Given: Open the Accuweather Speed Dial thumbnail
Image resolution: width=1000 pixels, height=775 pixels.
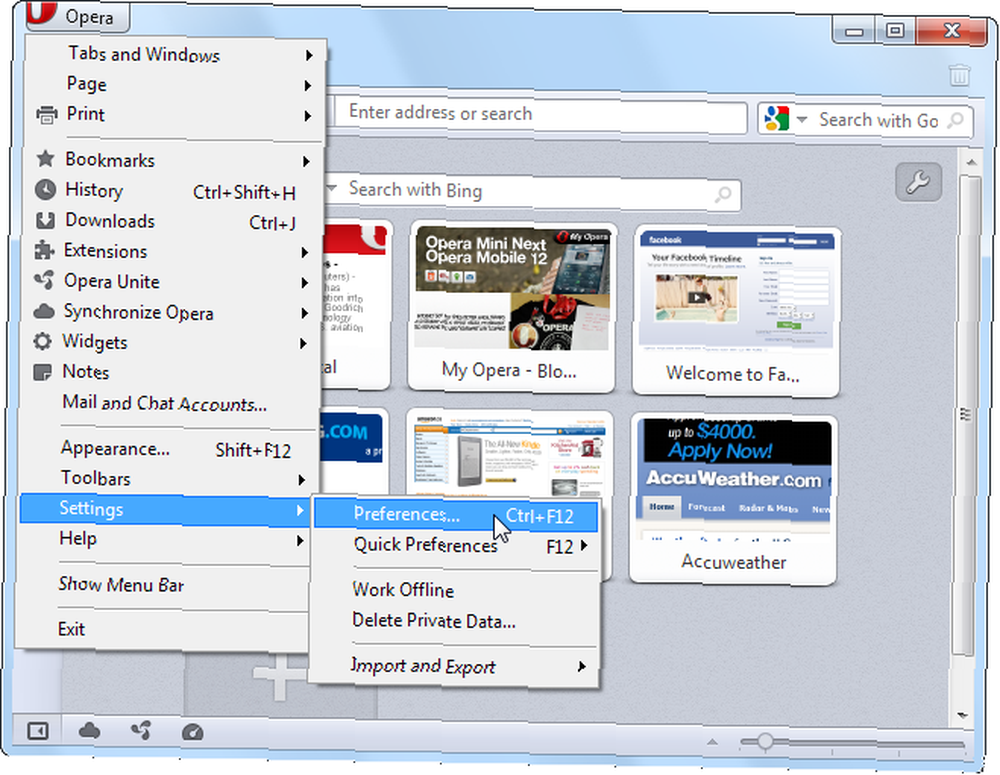Looking at the screenshot, I should (733, 499).
